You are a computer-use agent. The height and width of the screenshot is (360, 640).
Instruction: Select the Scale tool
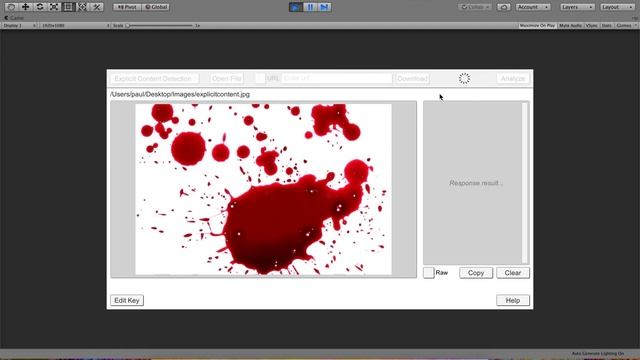point(54,7)
